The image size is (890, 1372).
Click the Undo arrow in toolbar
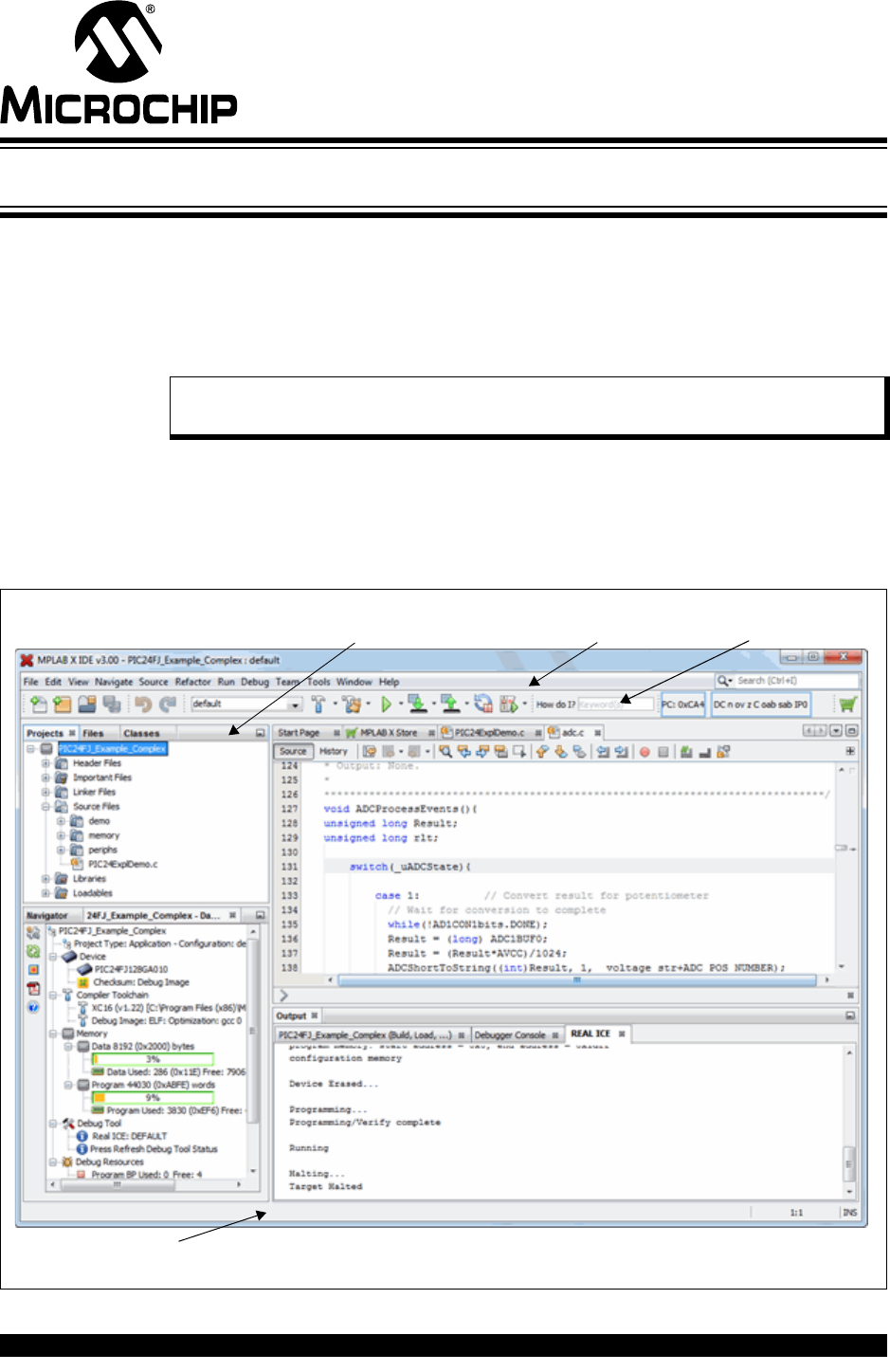point(143,704)
